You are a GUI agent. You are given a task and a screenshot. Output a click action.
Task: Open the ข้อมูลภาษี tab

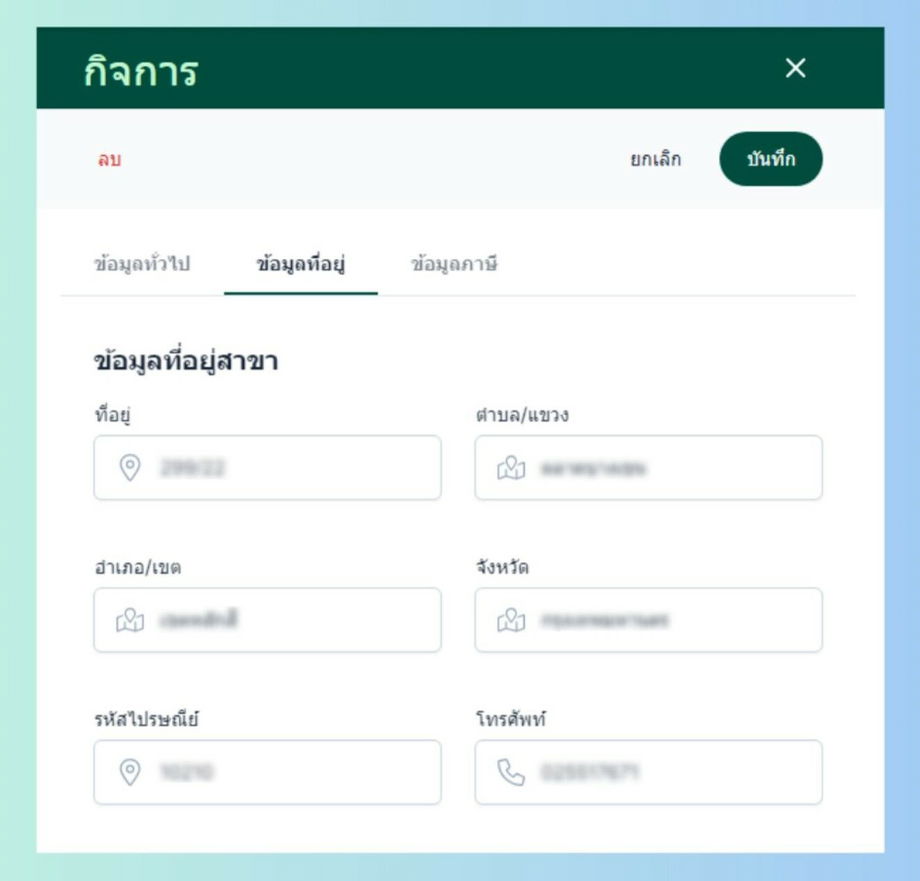[x=454, y=264]
